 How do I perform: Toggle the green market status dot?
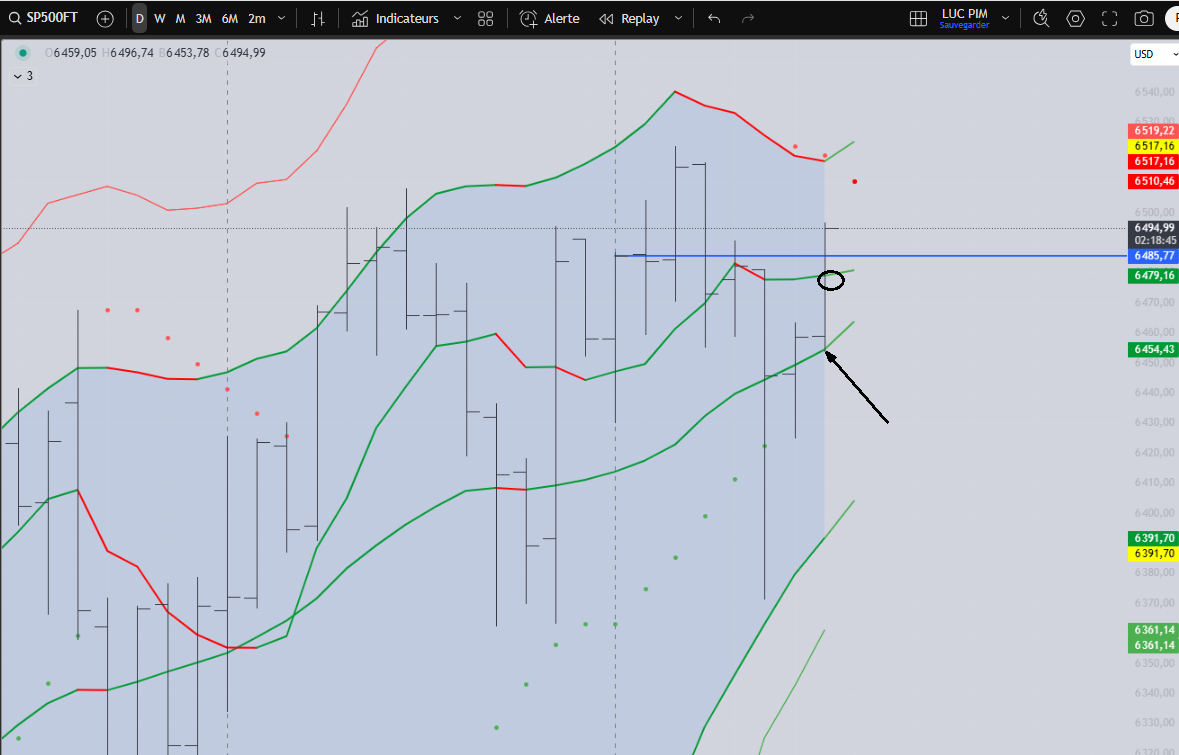(23, 53)
